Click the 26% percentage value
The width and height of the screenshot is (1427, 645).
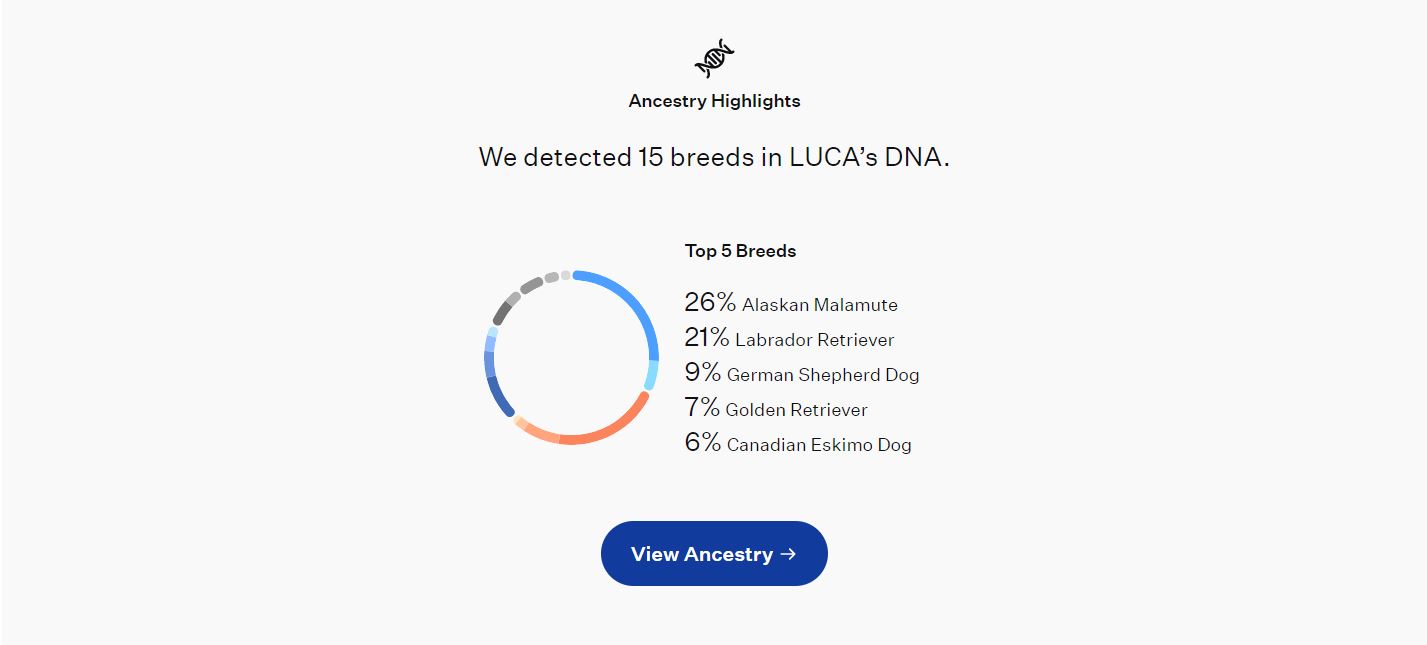710,302
